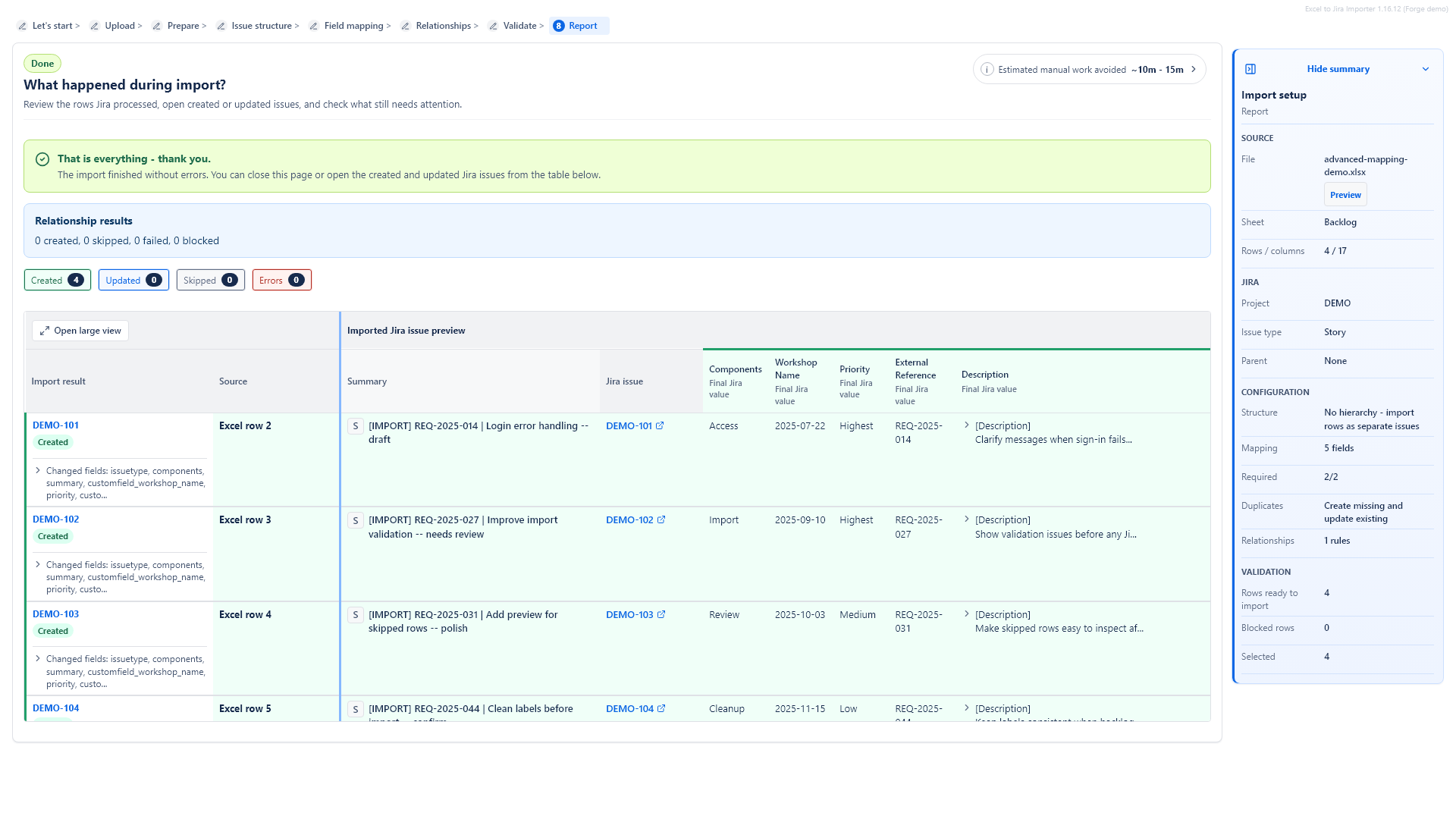Open DEMO-104 in Import result column
Image resolution: width=1456 pixels, height=819 pixels.
click(x=55, y=708)
